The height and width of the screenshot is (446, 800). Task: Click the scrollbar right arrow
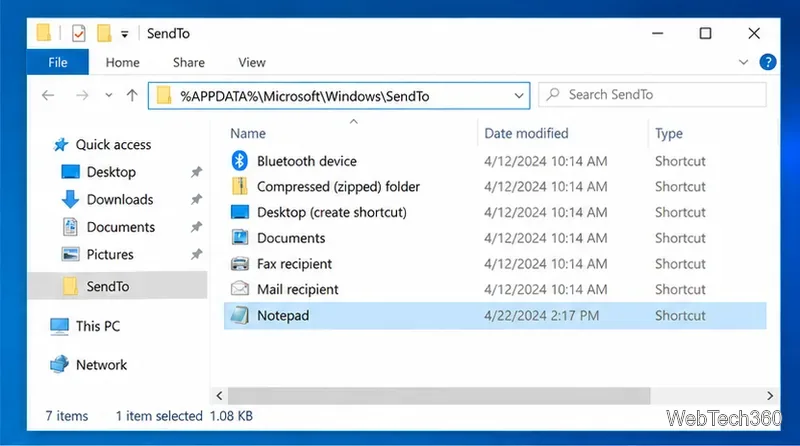point(770,395)
